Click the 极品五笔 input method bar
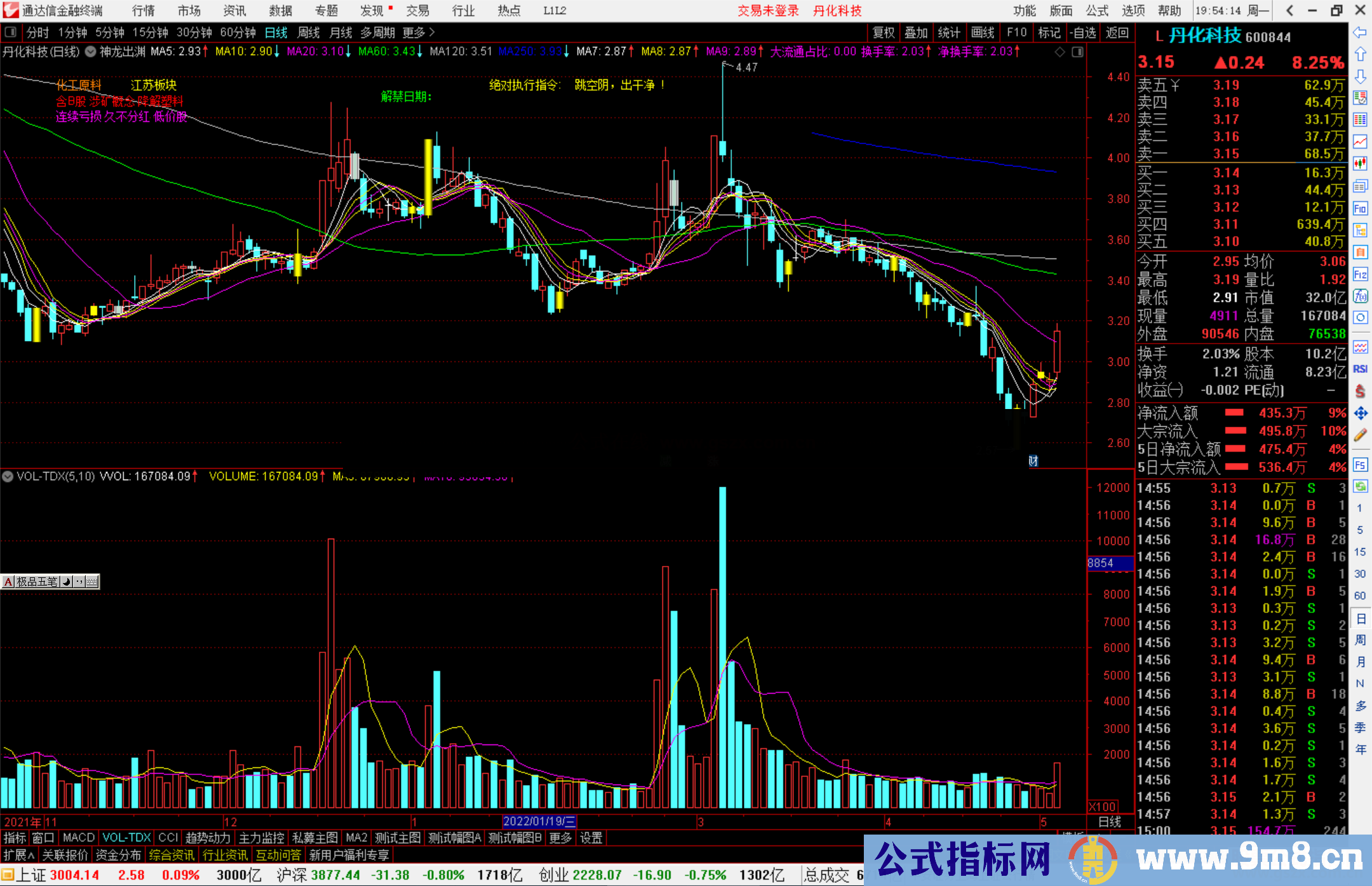 click(x=50, y=582)
